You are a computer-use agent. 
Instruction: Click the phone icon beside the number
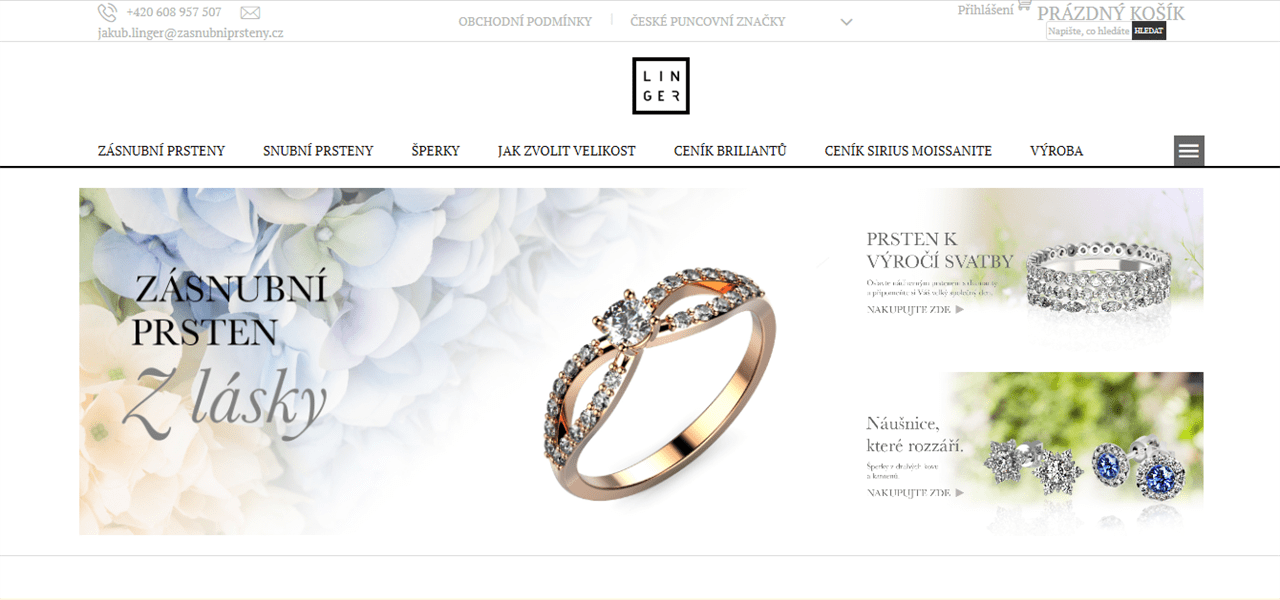coord(107,12)
